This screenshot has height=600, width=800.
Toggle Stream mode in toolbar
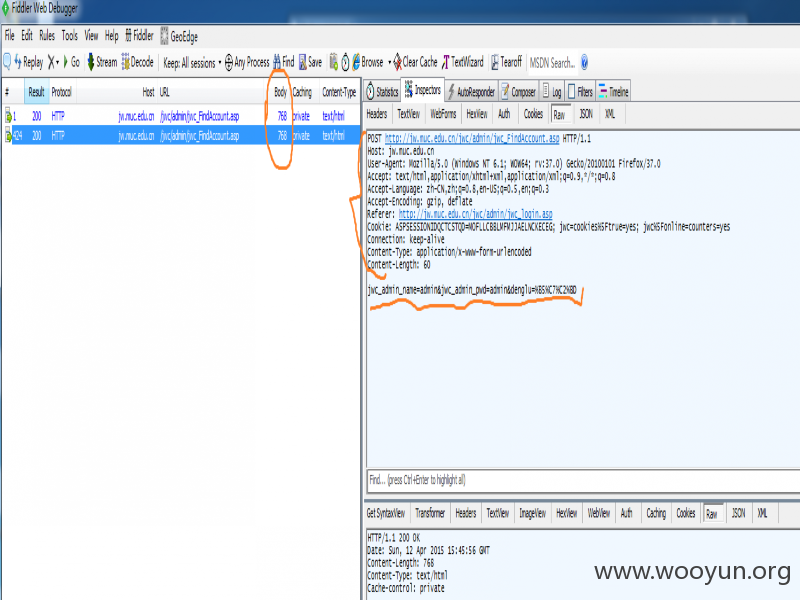click(x=102, y=62)
